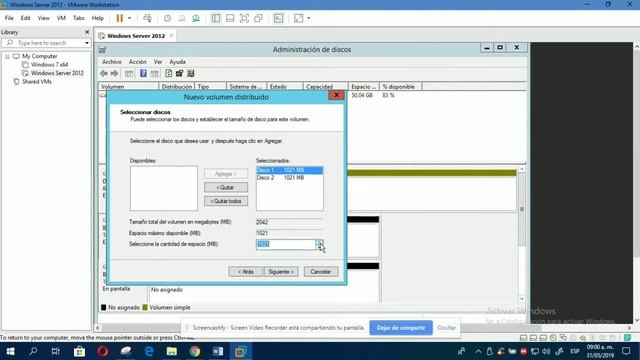The width and height of the screenshot is (640, 360).
Task: Click the Quitar button
Action: 226,187
